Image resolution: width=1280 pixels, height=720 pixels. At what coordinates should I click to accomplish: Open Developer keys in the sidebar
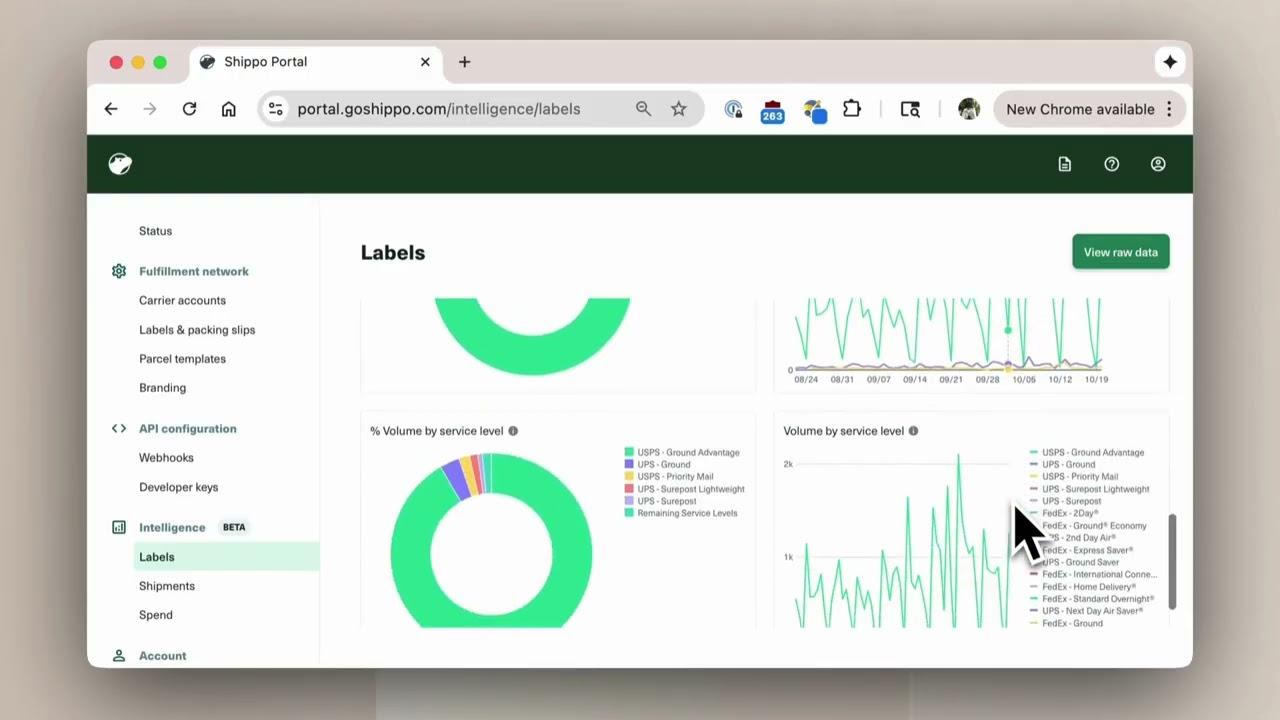(x=178, y=487)
